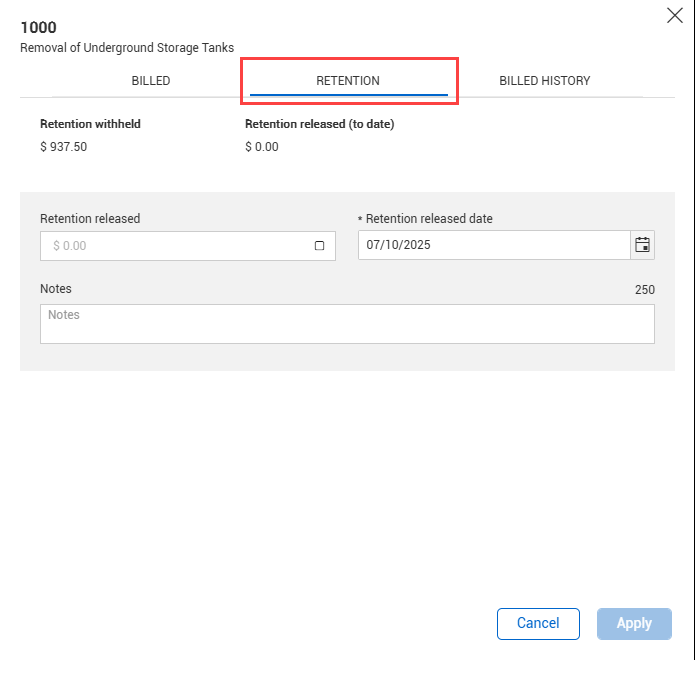Click the $ 0.00 released to date value
Viewport: 695px width, 673px height.
click(262, 147)
